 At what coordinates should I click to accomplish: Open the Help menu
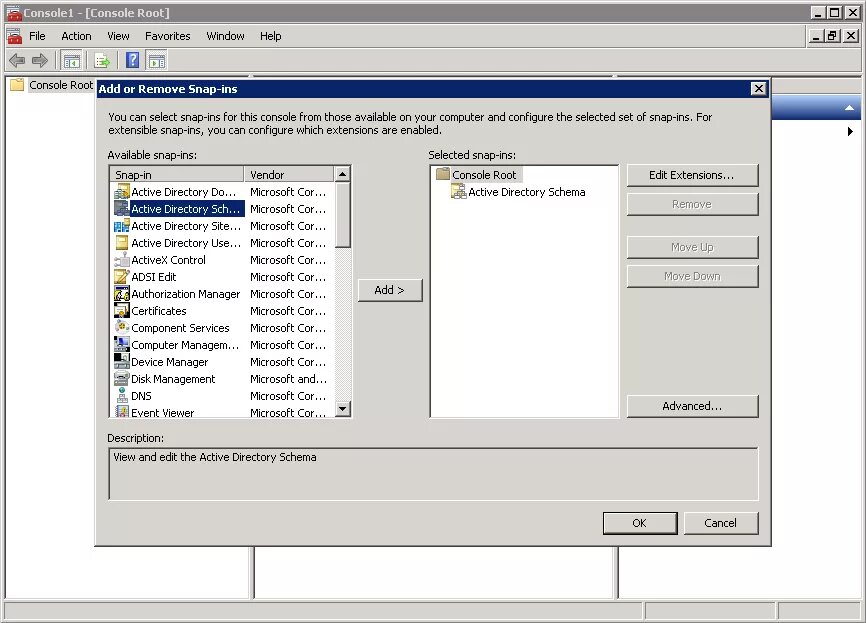pyautogui.click(x=271, y=36)
